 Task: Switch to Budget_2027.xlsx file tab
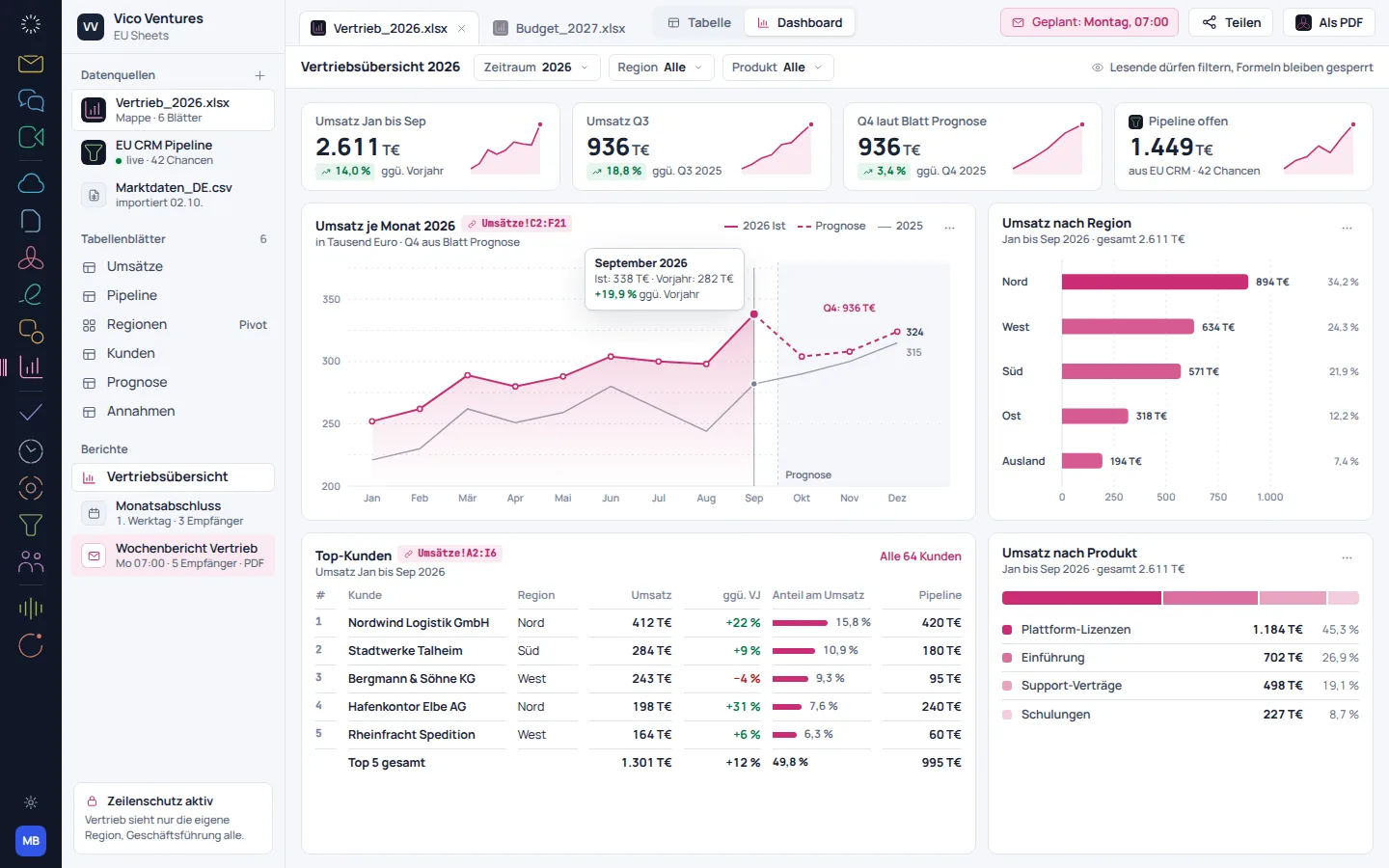559,28
